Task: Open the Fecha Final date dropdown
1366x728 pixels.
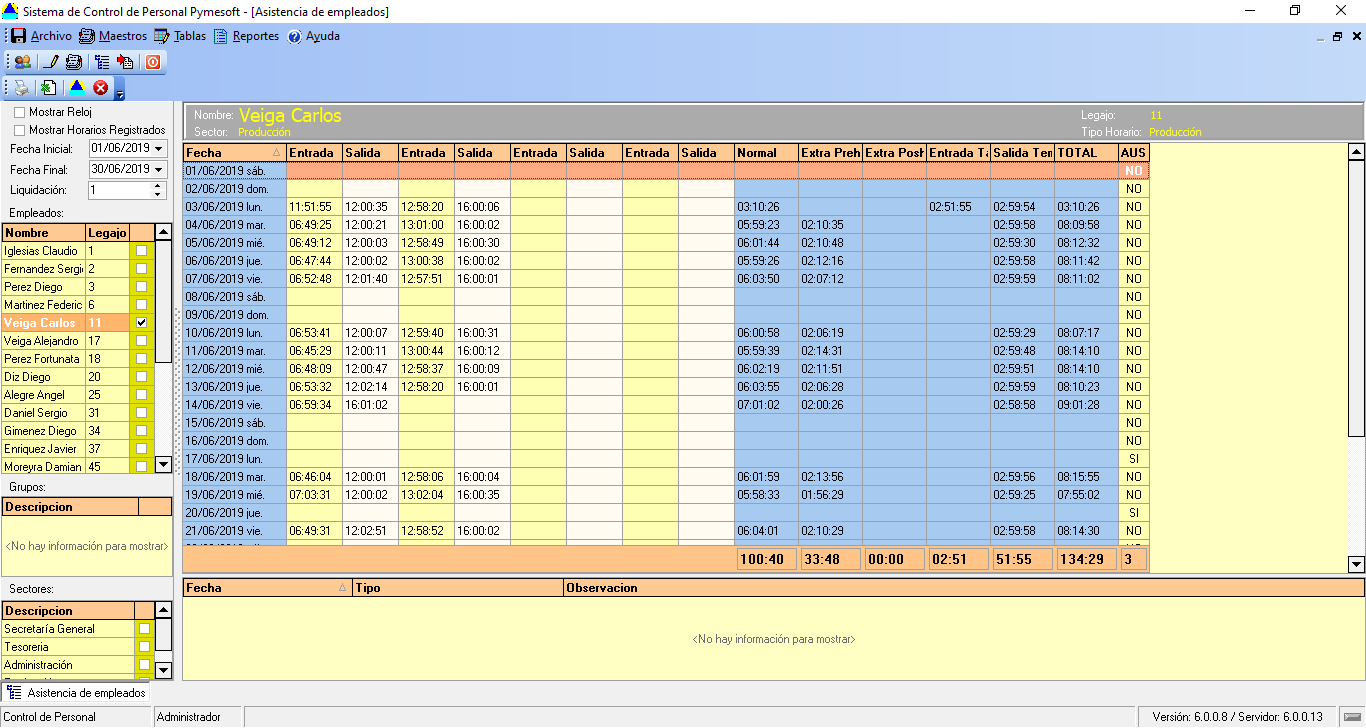Action: coord(158,169)
